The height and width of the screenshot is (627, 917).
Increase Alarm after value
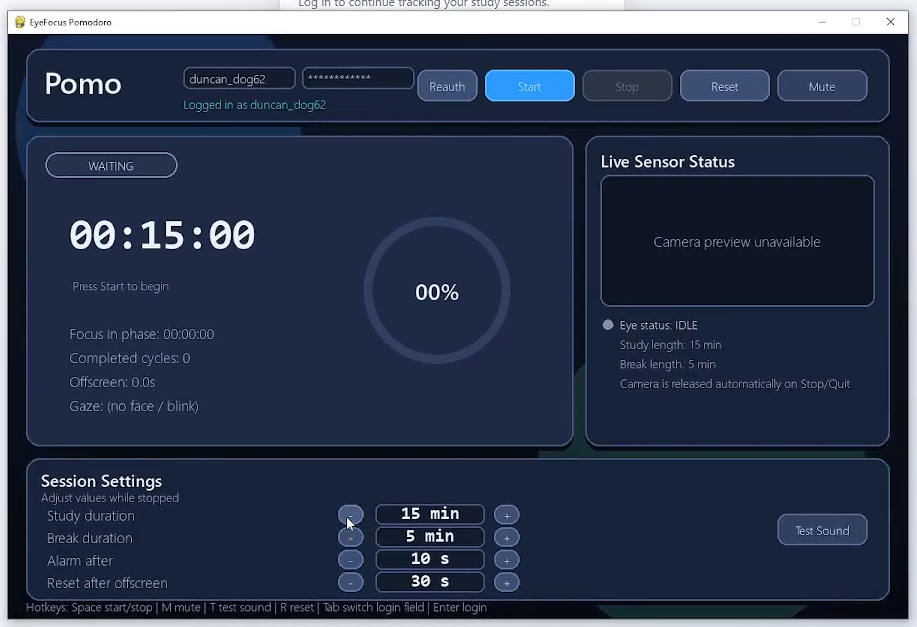[506, 560]
